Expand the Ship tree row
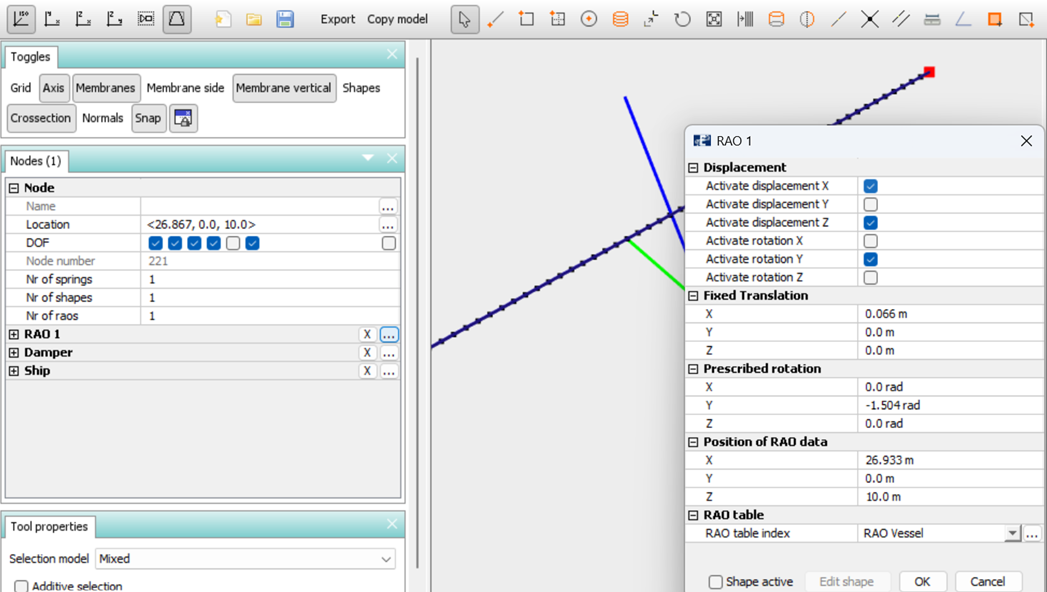 tap(13, 371)
